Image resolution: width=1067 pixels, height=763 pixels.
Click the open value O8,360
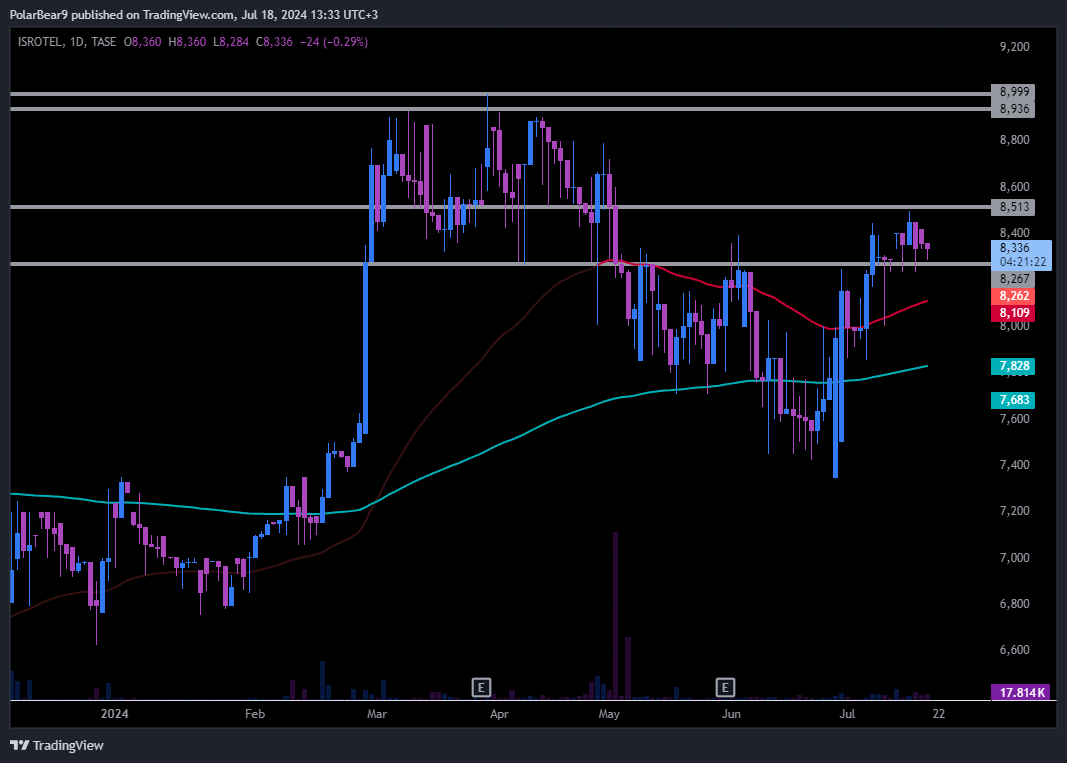click(142, 42)
